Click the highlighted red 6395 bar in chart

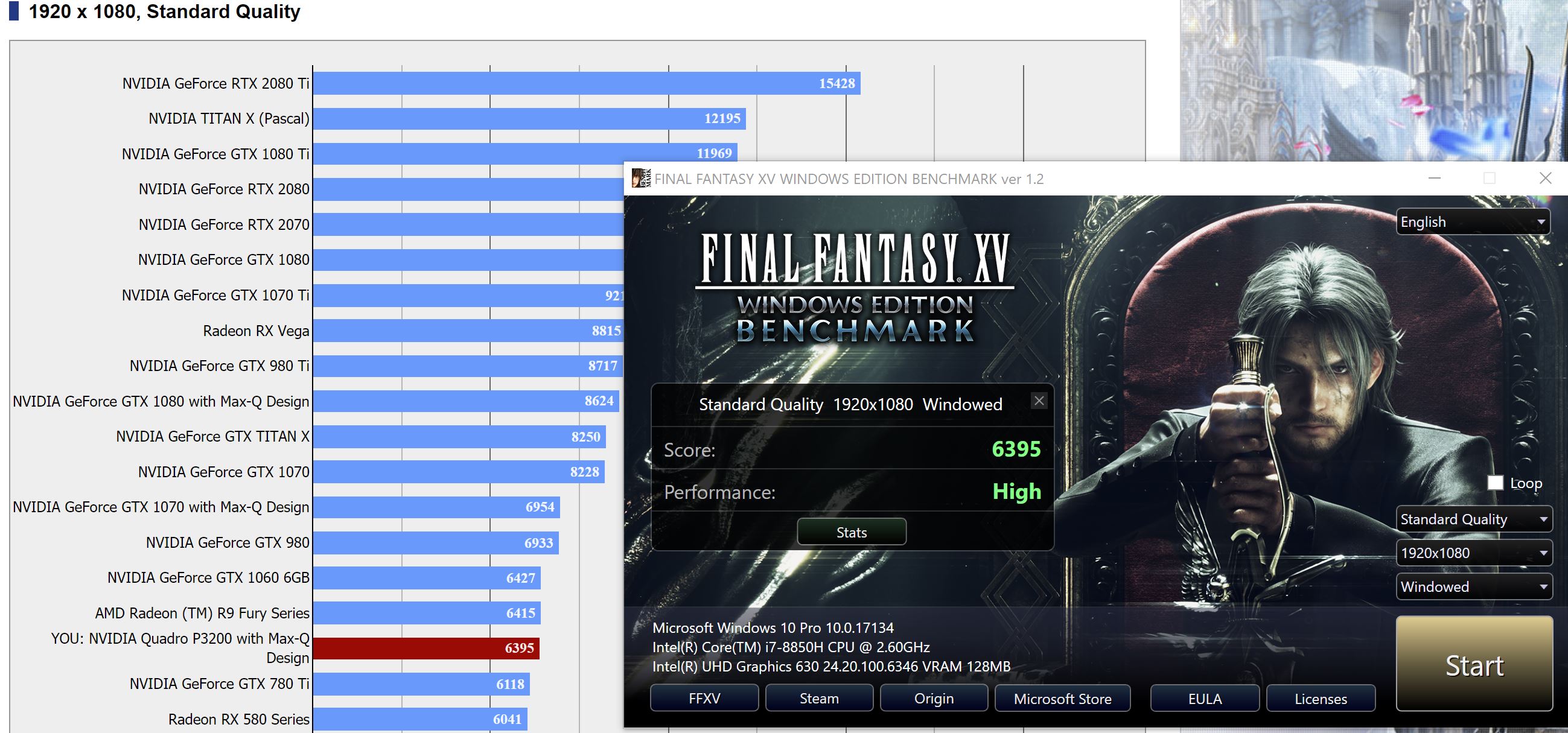(426, 649)
